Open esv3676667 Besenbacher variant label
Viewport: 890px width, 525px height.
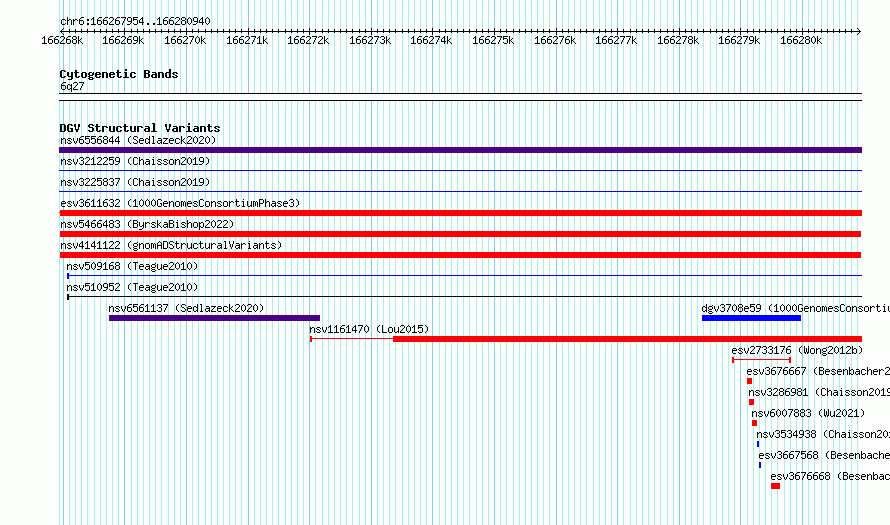point(818,371)
